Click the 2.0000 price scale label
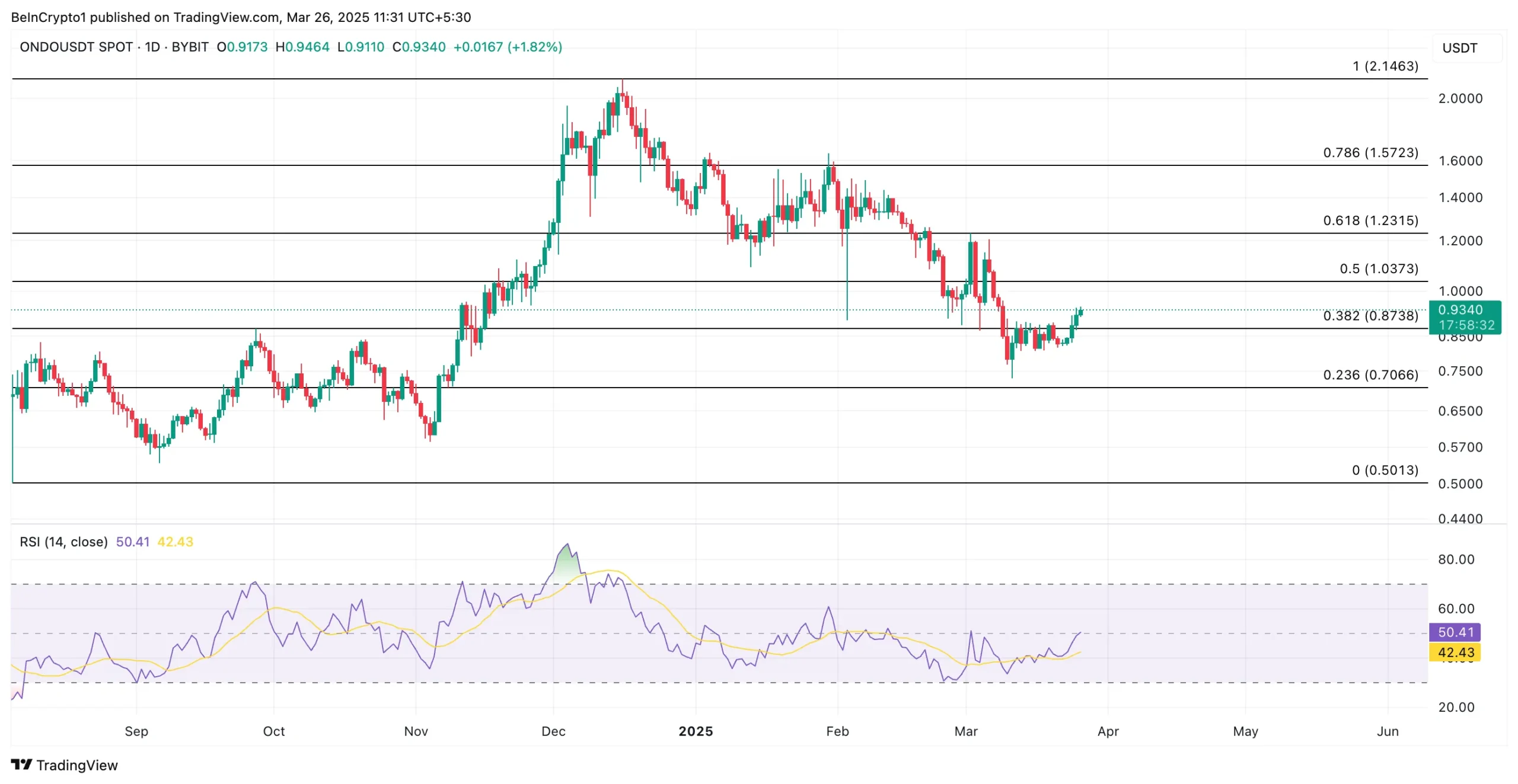Screen dimensions: 1518x784 pyautogui.click(x=1460, y=98)
